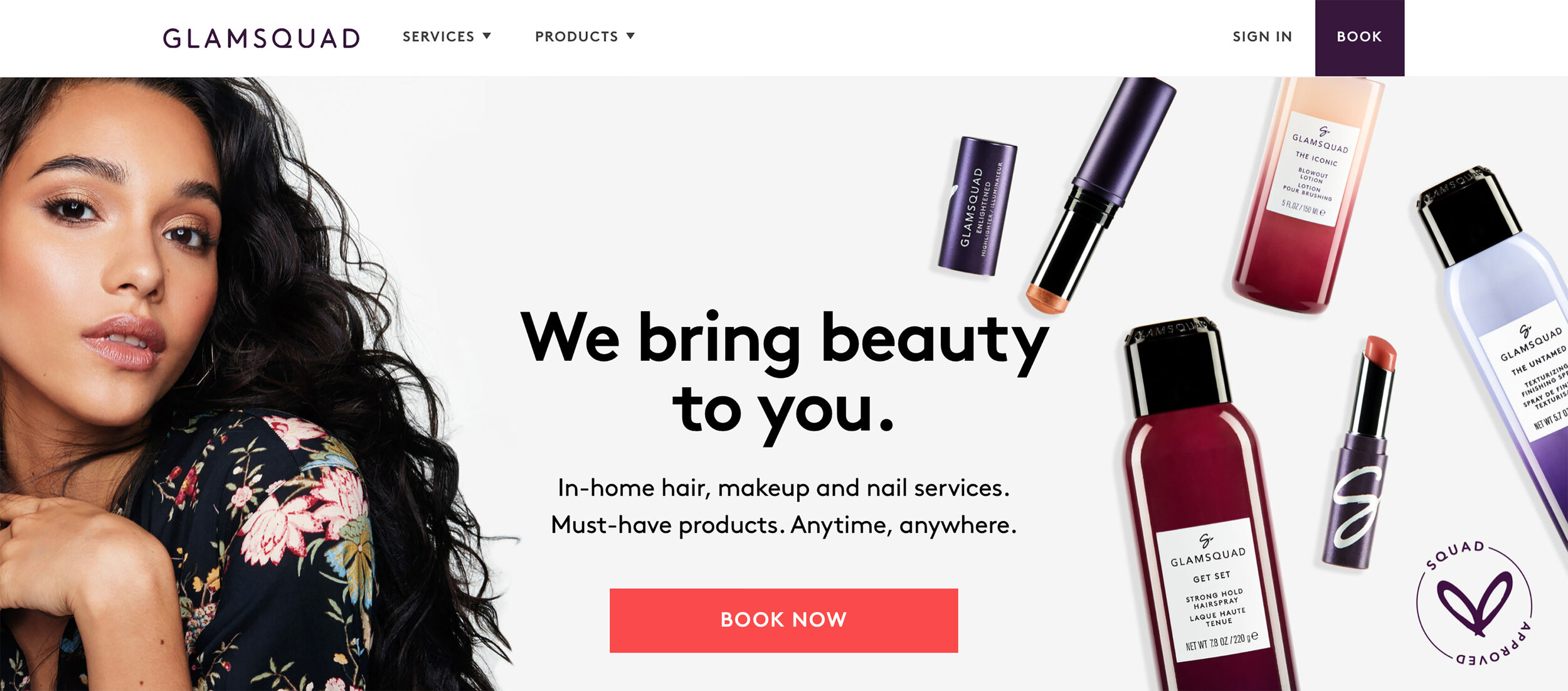Click the purple Book button
Image resolution: width=1568 pixels, height=691 pixels.
click(1359, 38)
